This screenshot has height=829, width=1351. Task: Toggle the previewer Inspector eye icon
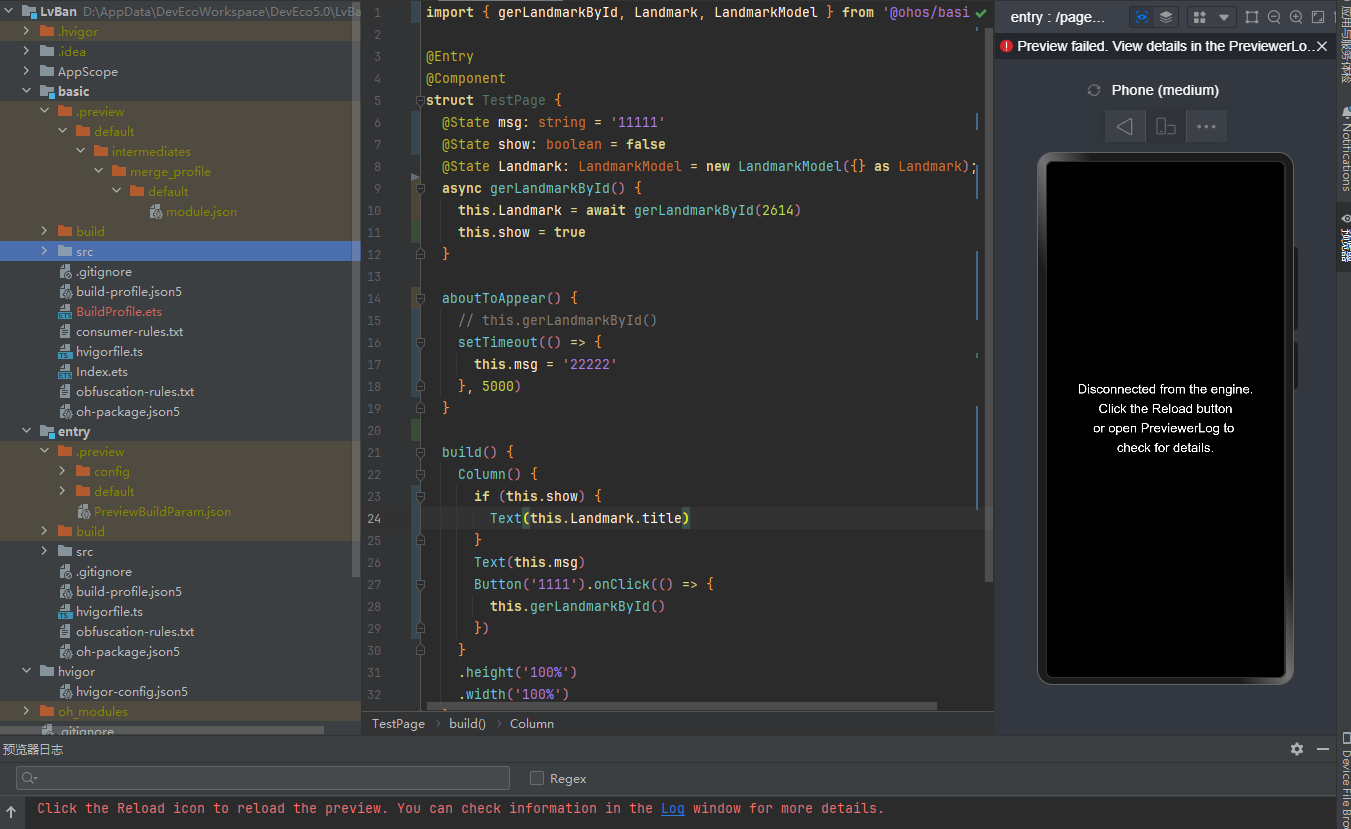point(1142,17)
